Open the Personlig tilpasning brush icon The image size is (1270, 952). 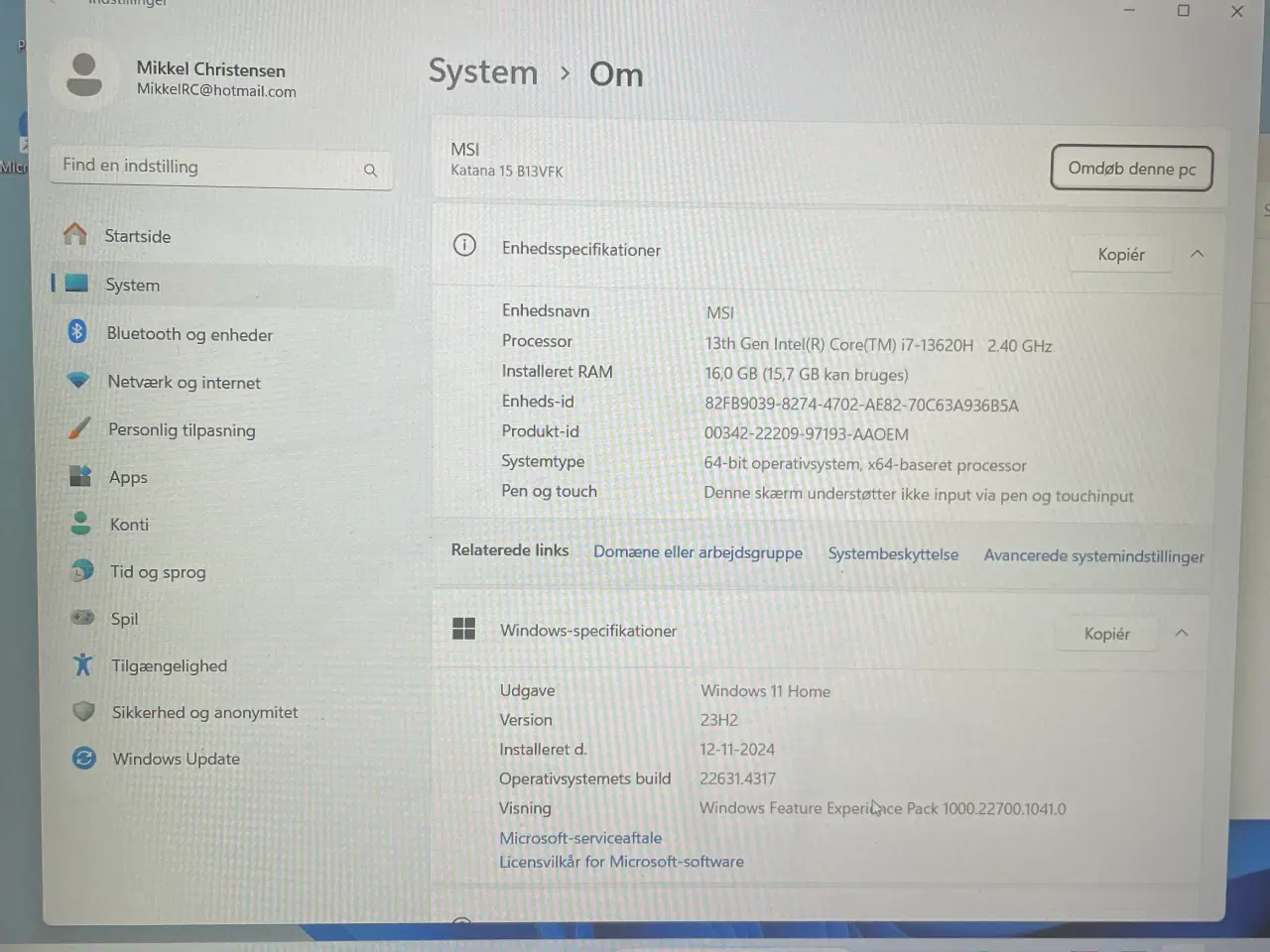(x=79, y=428)
